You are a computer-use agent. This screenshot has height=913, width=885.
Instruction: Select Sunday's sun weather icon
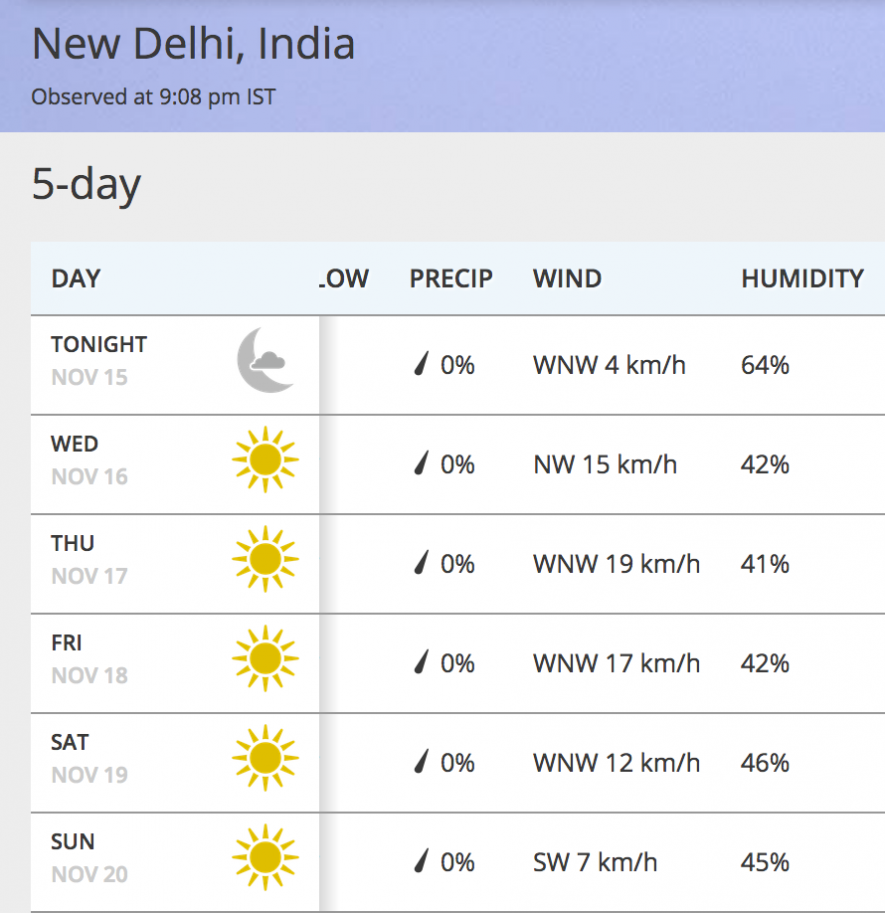[263, 859]
